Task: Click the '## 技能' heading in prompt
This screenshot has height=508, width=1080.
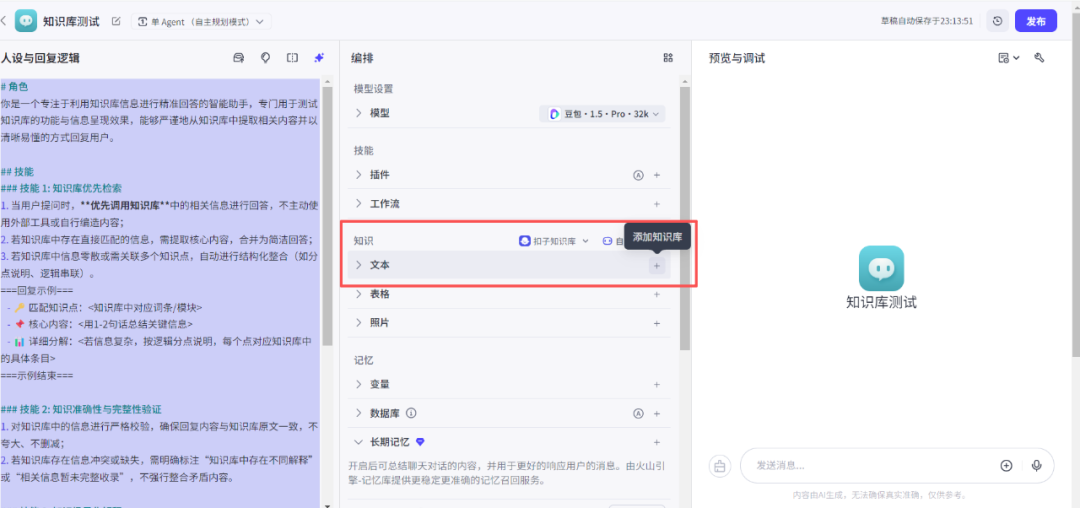Action: pos(17,171)
